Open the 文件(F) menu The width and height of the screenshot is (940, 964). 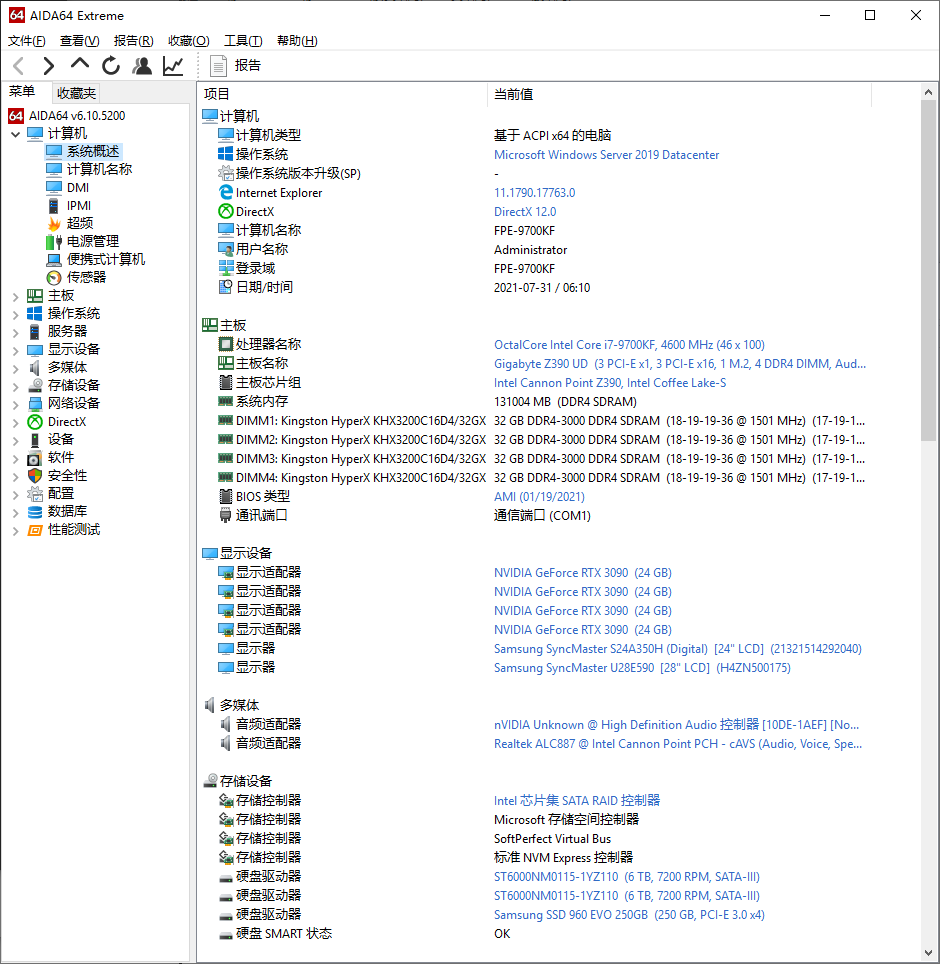pos(26,41)
